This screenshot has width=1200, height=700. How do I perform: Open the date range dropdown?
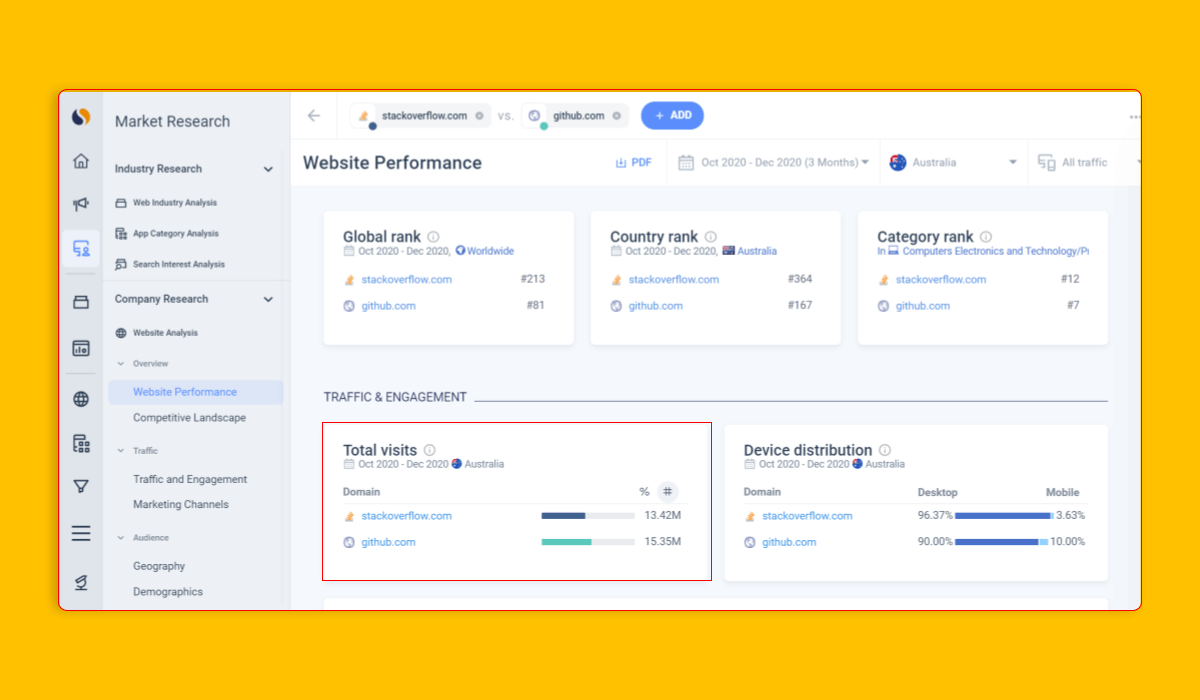coord(774,162)
